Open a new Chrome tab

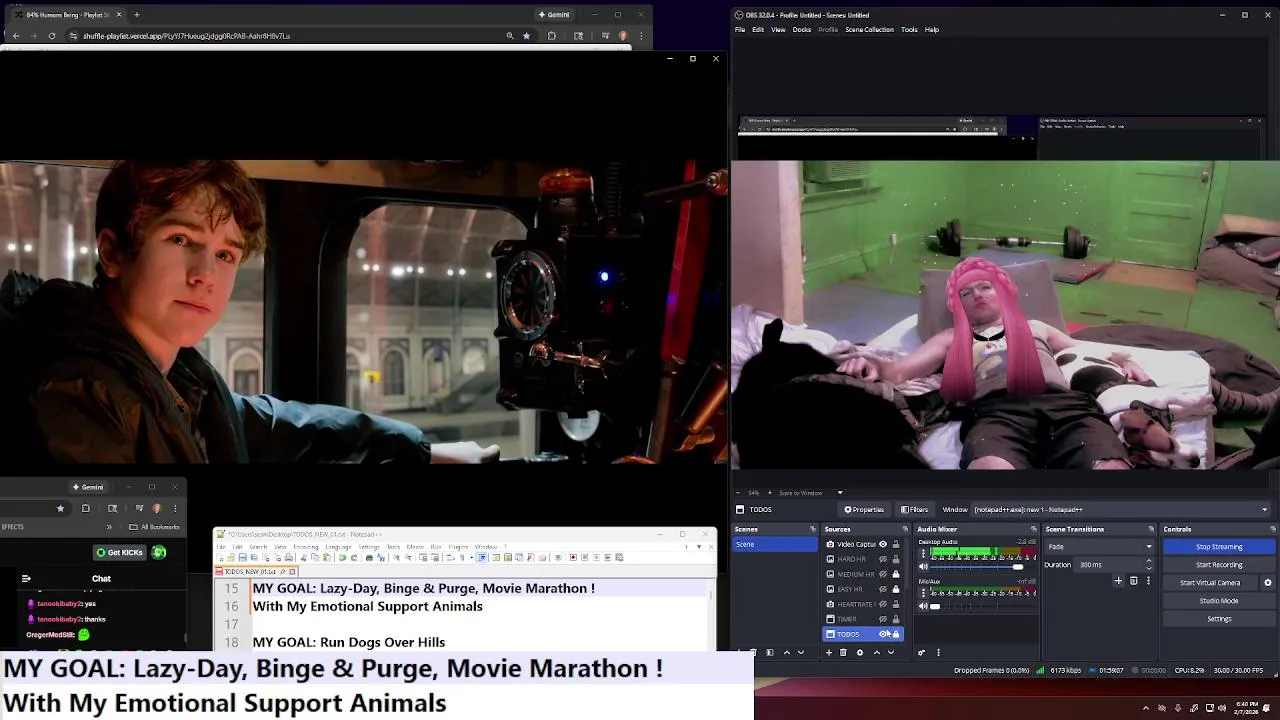tap(137, 15)
